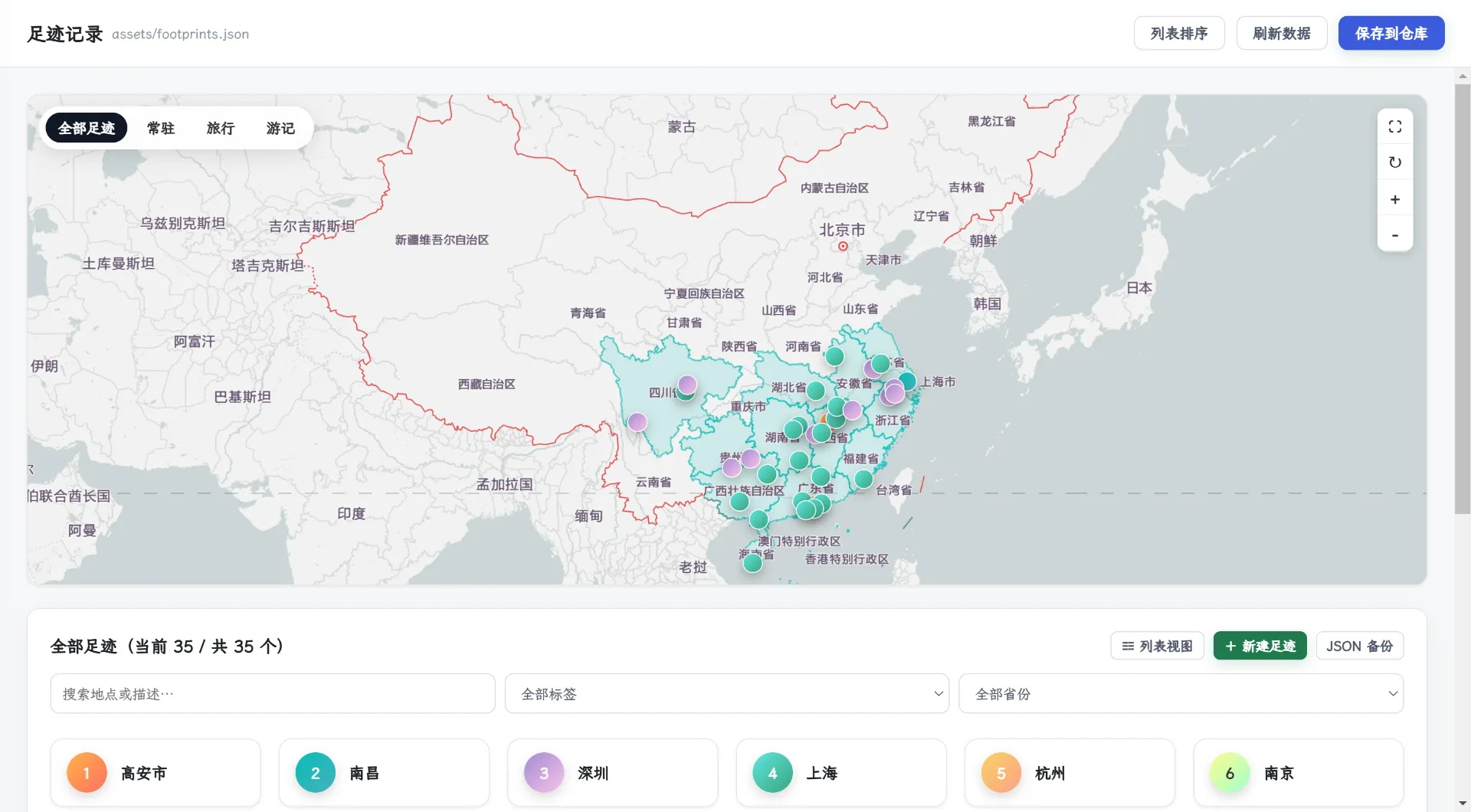Click the number 1 badge for 高安市

(87, 773)
